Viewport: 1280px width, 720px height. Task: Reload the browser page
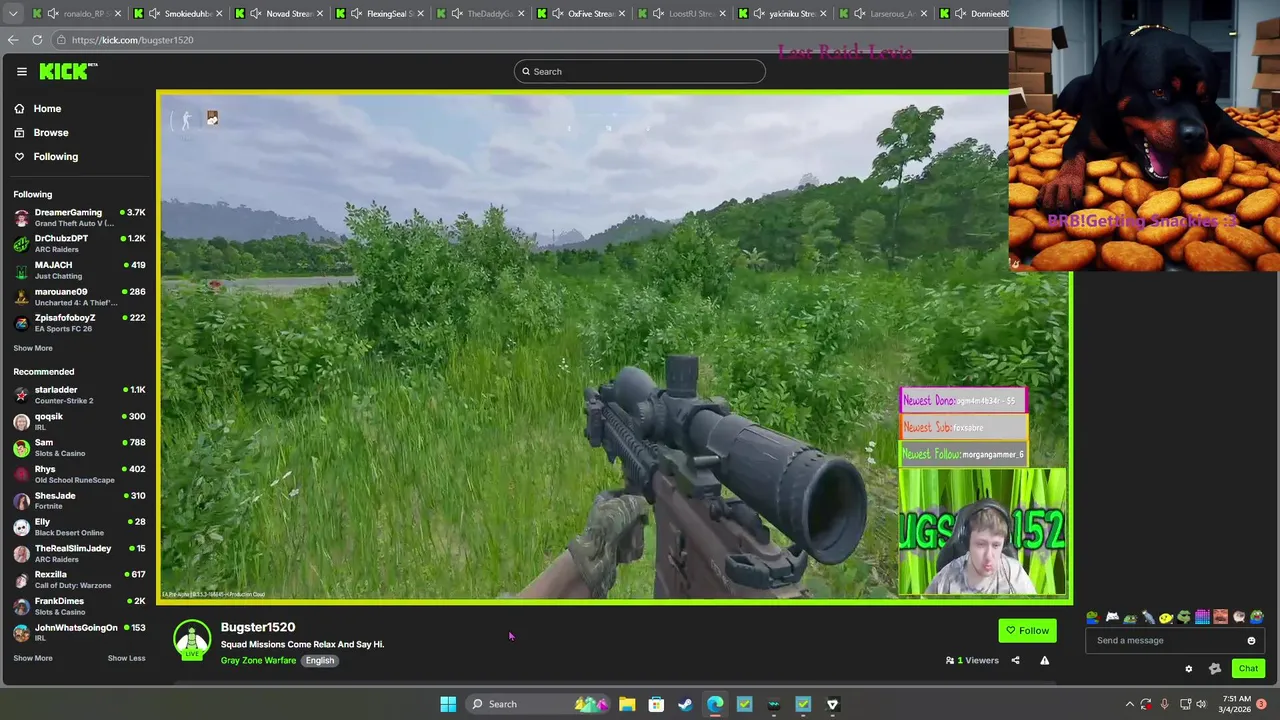(37, 40)
